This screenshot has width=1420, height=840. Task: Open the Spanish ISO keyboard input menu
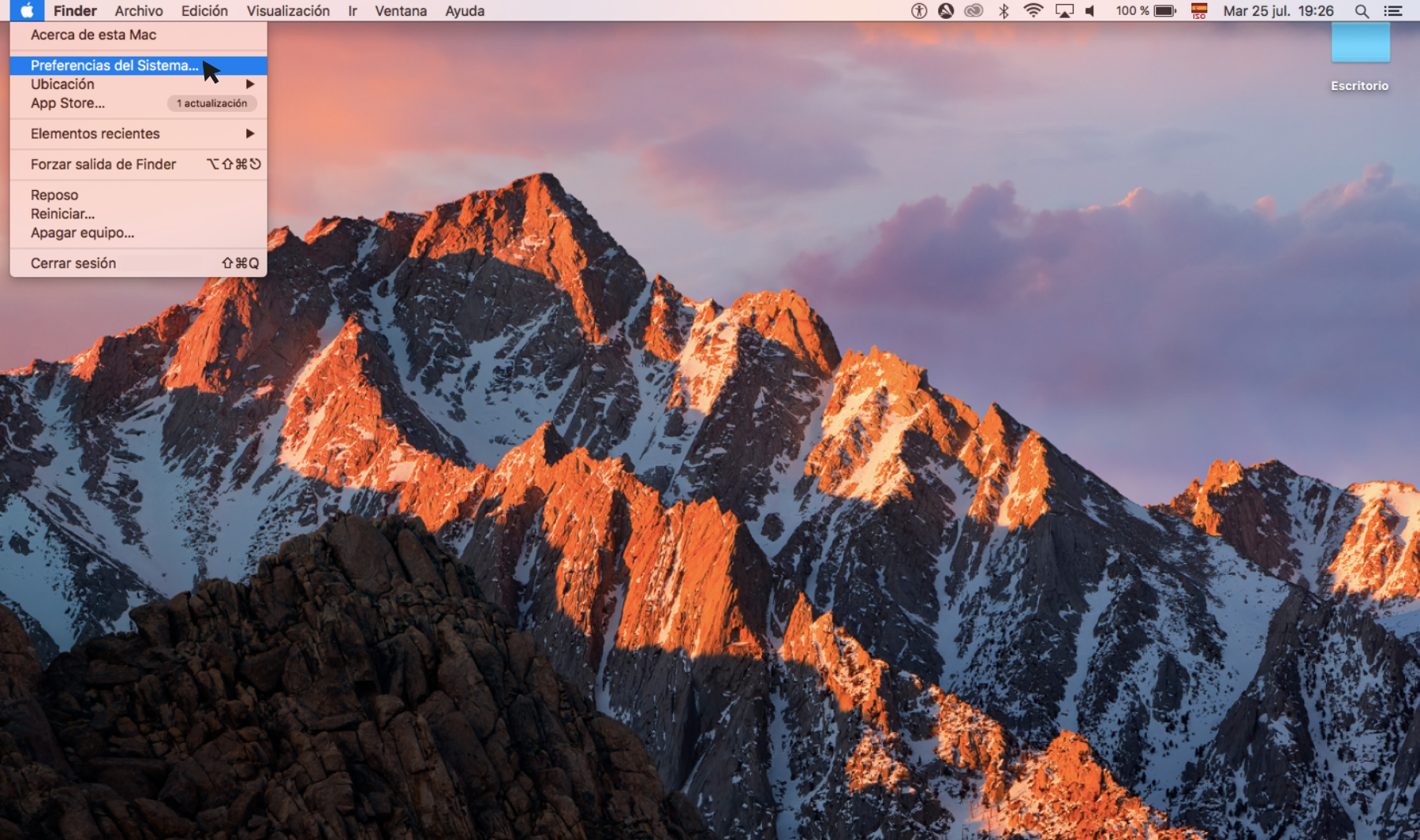(x=1199, y=11)
